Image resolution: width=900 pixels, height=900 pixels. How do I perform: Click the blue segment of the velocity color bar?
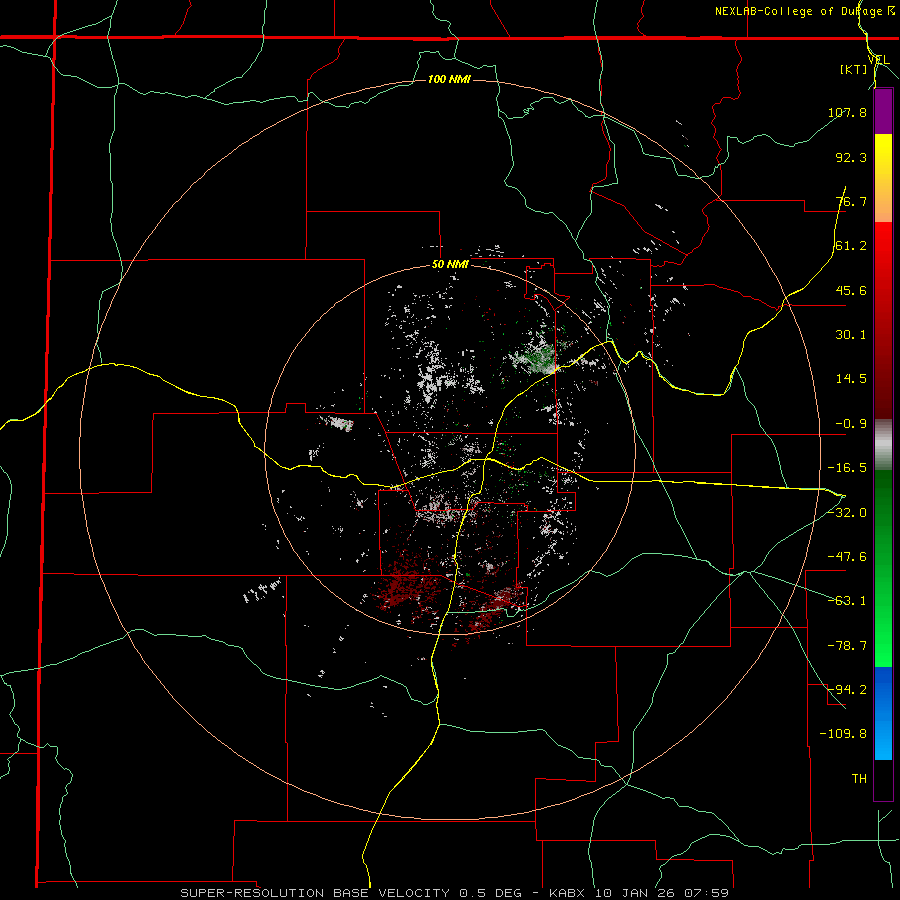883,713
